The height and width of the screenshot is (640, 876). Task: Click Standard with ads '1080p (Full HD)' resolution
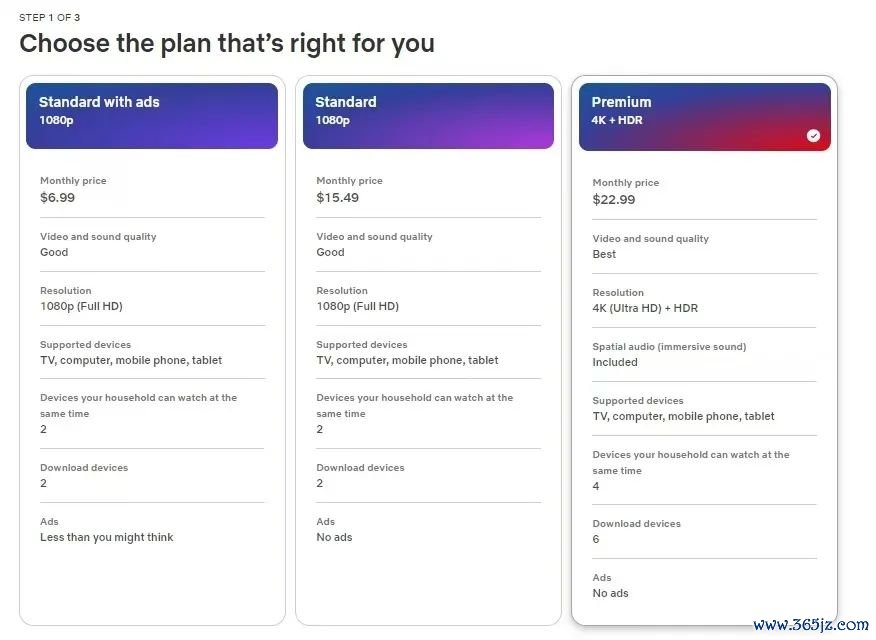click(81, 306)
